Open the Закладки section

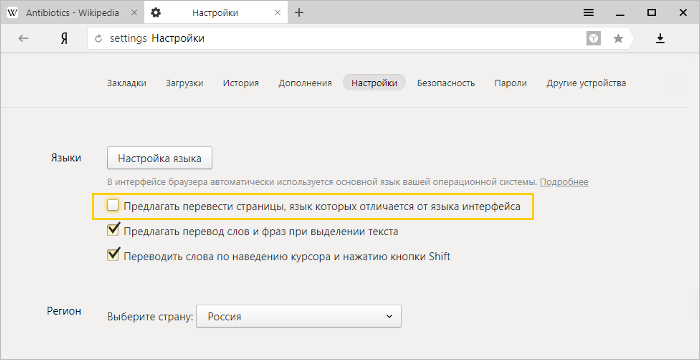(x=127, y=83)
